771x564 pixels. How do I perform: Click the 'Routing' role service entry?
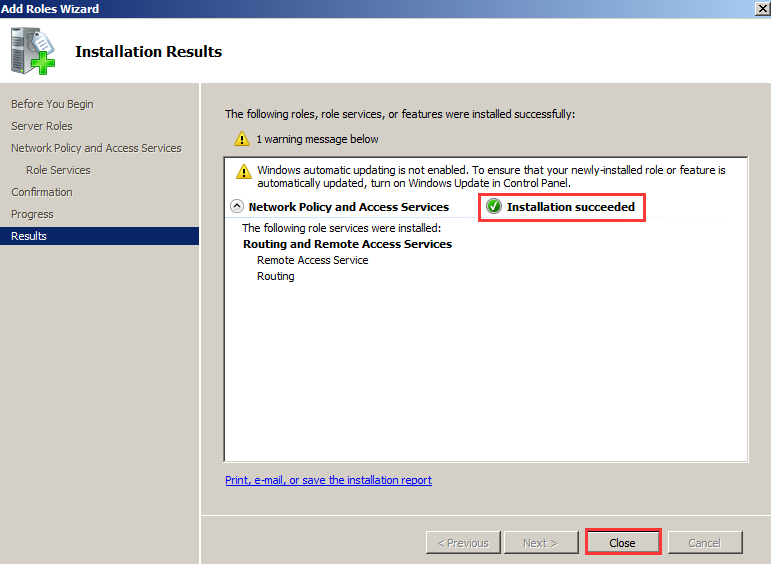click(x=276, y=276)
